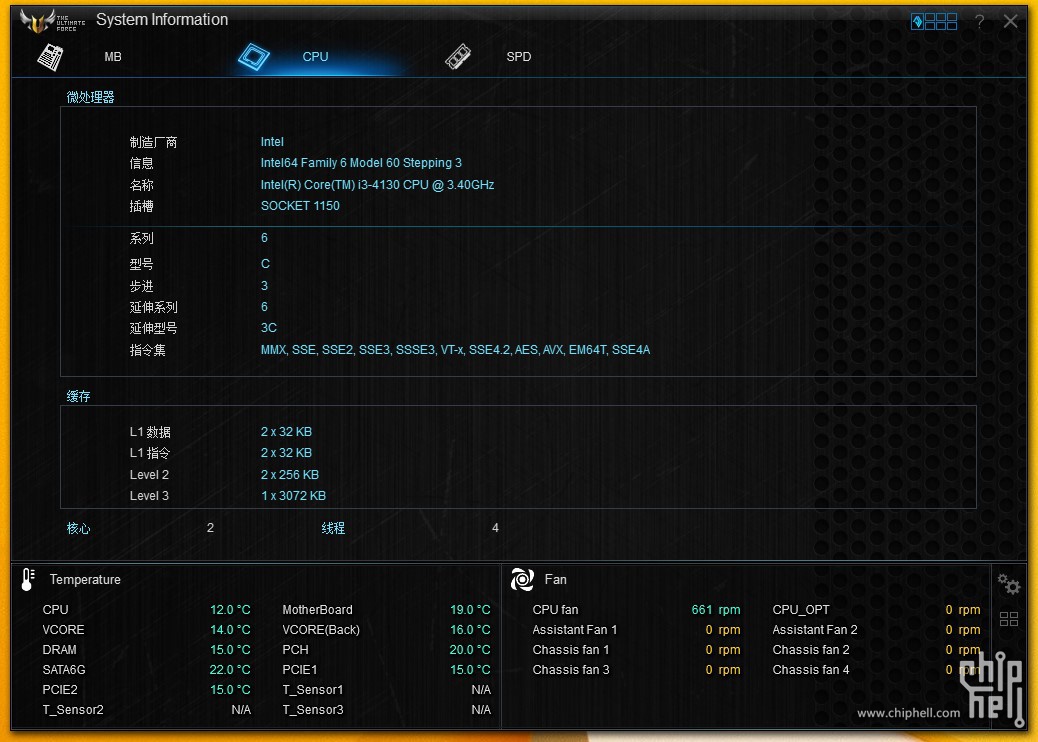Image resolution: width=1038 pixels, height=742 pixels.
Task: Click the Chassis fan 2 label
Action: [811, 649]
